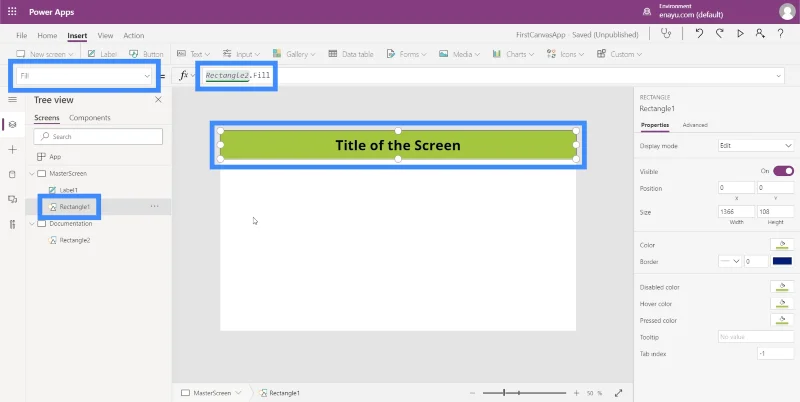The image size is (800, 402).
Task: Open the Text controls dropdown
Action: 193,54
